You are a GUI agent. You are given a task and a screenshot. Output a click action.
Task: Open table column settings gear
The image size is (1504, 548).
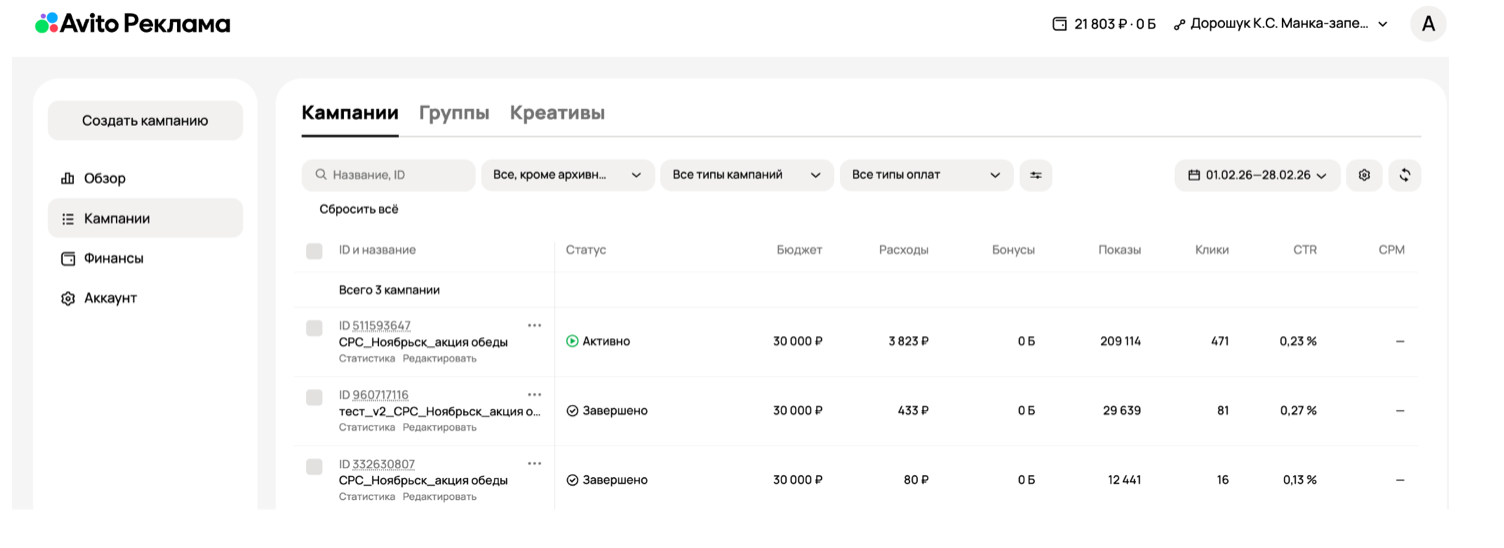click(1364, 175)
